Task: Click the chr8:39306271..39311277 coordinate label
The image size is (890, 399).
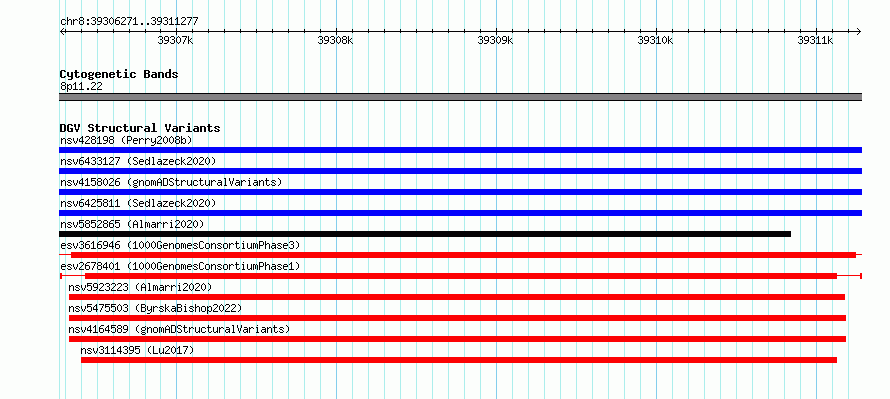Action: click(129, 22)
